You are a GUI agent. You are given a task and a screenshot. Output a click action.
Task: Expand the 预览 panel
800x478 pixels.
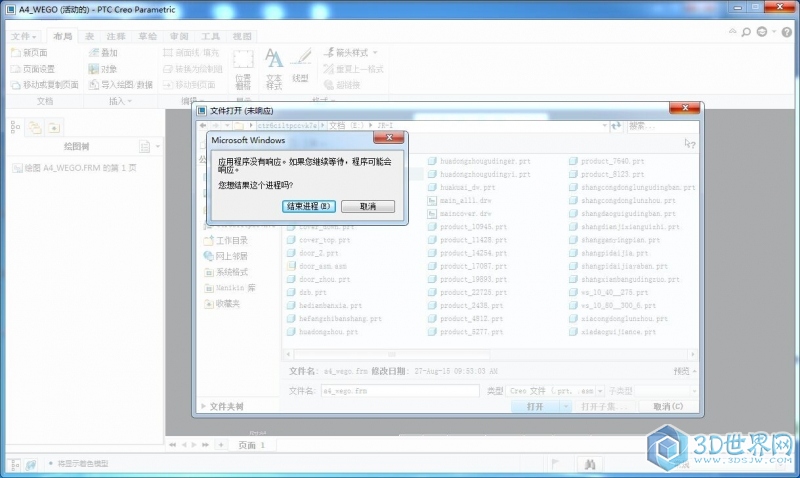coord(685,371)
